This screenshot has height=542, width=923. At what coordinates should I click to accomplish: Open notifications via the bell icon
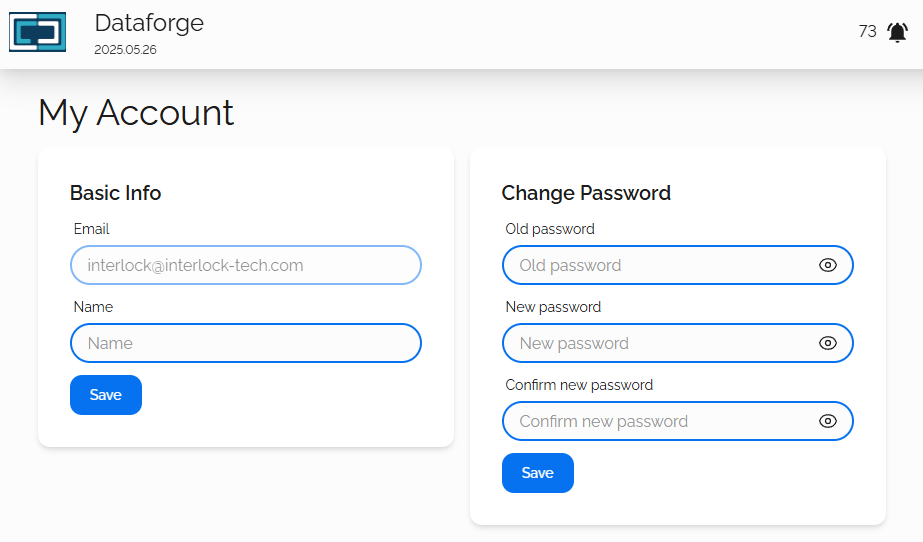897,32
